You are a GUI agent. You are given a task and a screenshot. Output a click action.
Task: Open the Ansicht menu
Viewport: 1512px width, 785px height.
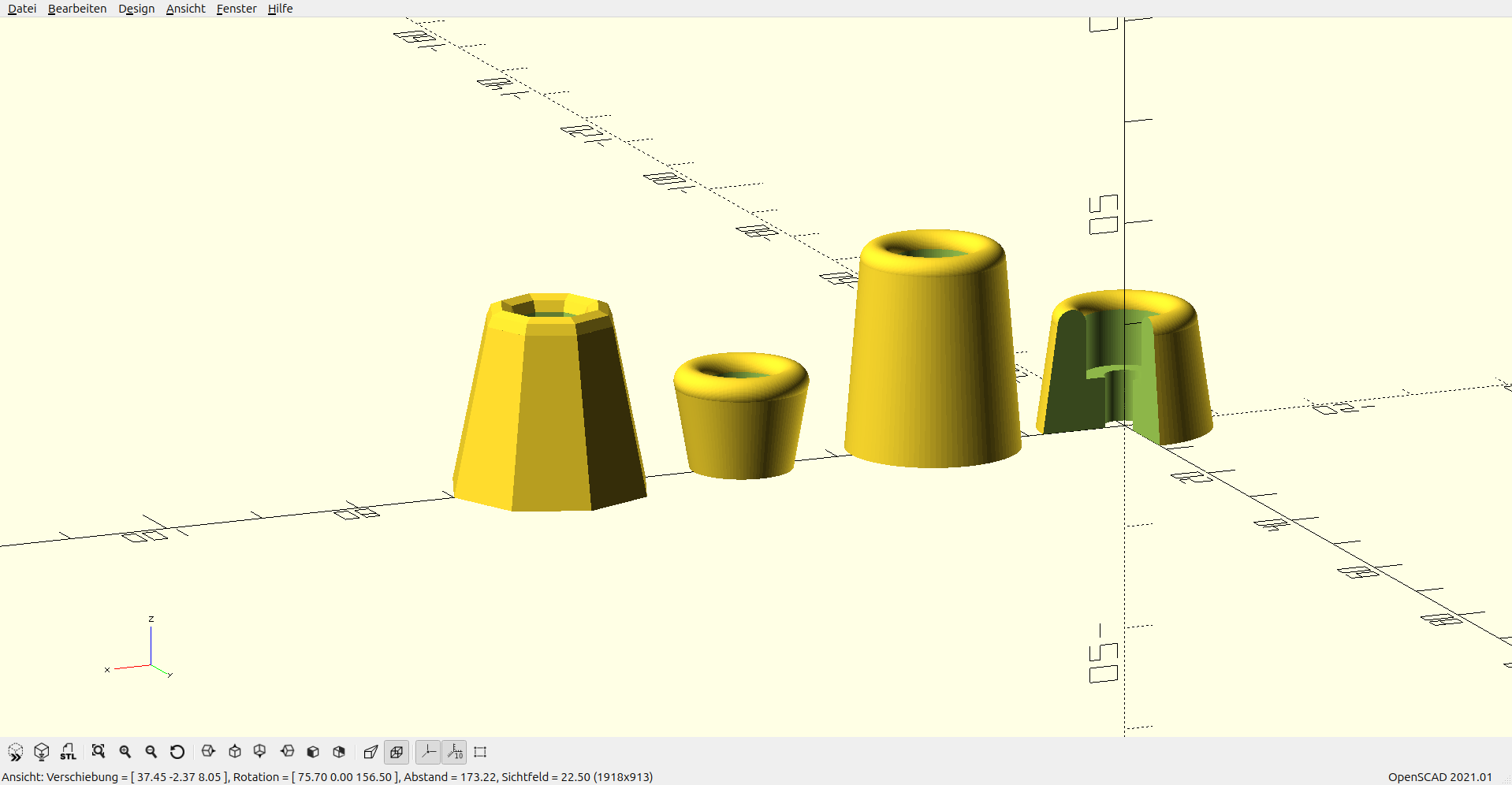click(x=185, y=9)
